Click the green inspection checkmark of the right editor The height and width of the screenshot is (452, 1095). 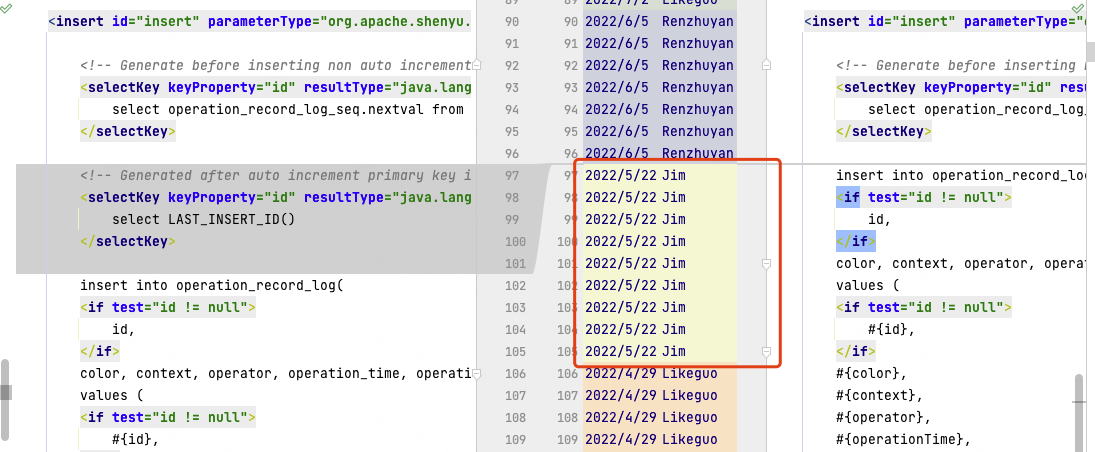[x=1076, y=8]
